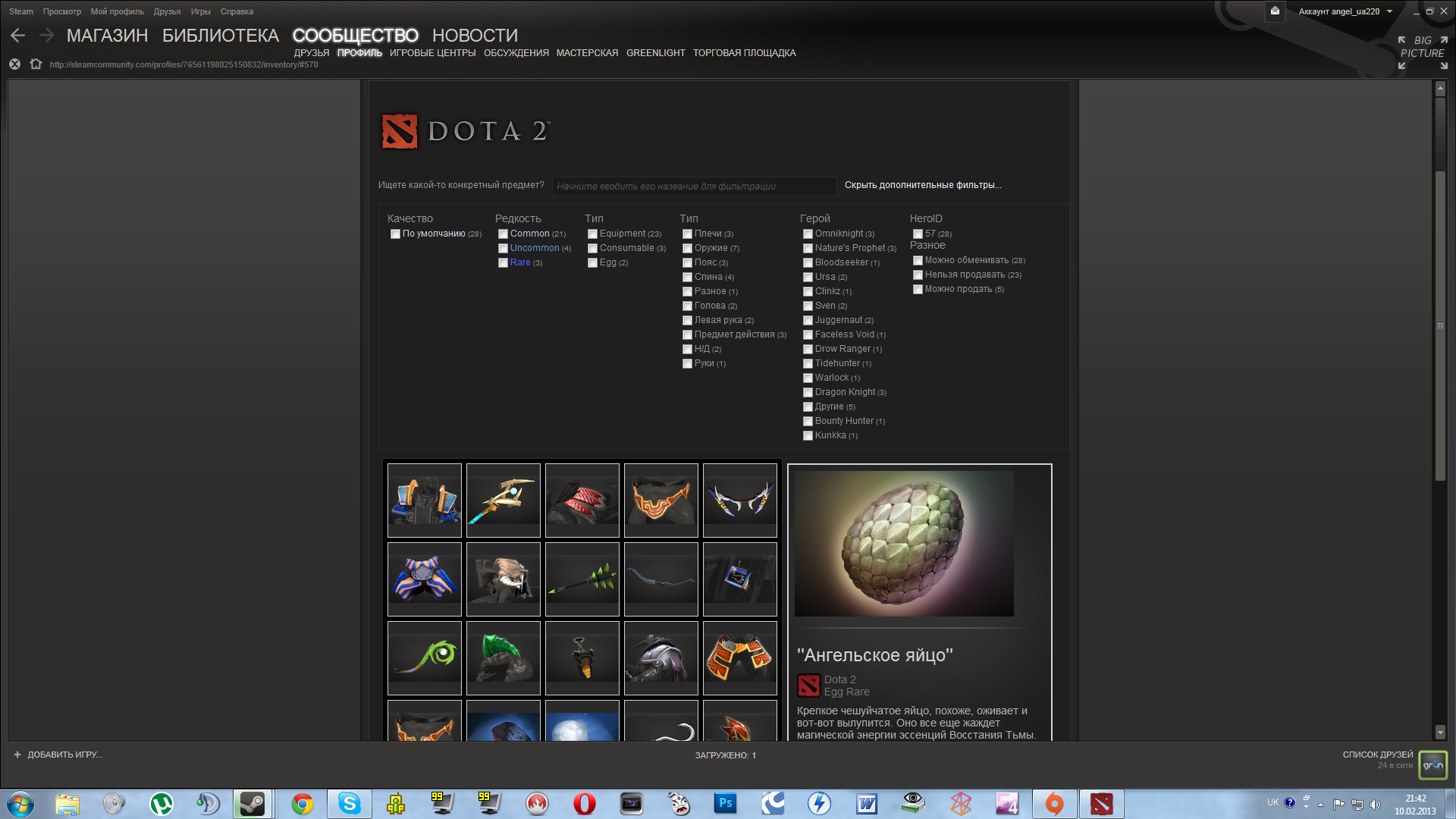This screenshot has width=1456, height=819.
Task: Click the scrollbar down arrow
Action: tap(1440, 732)
